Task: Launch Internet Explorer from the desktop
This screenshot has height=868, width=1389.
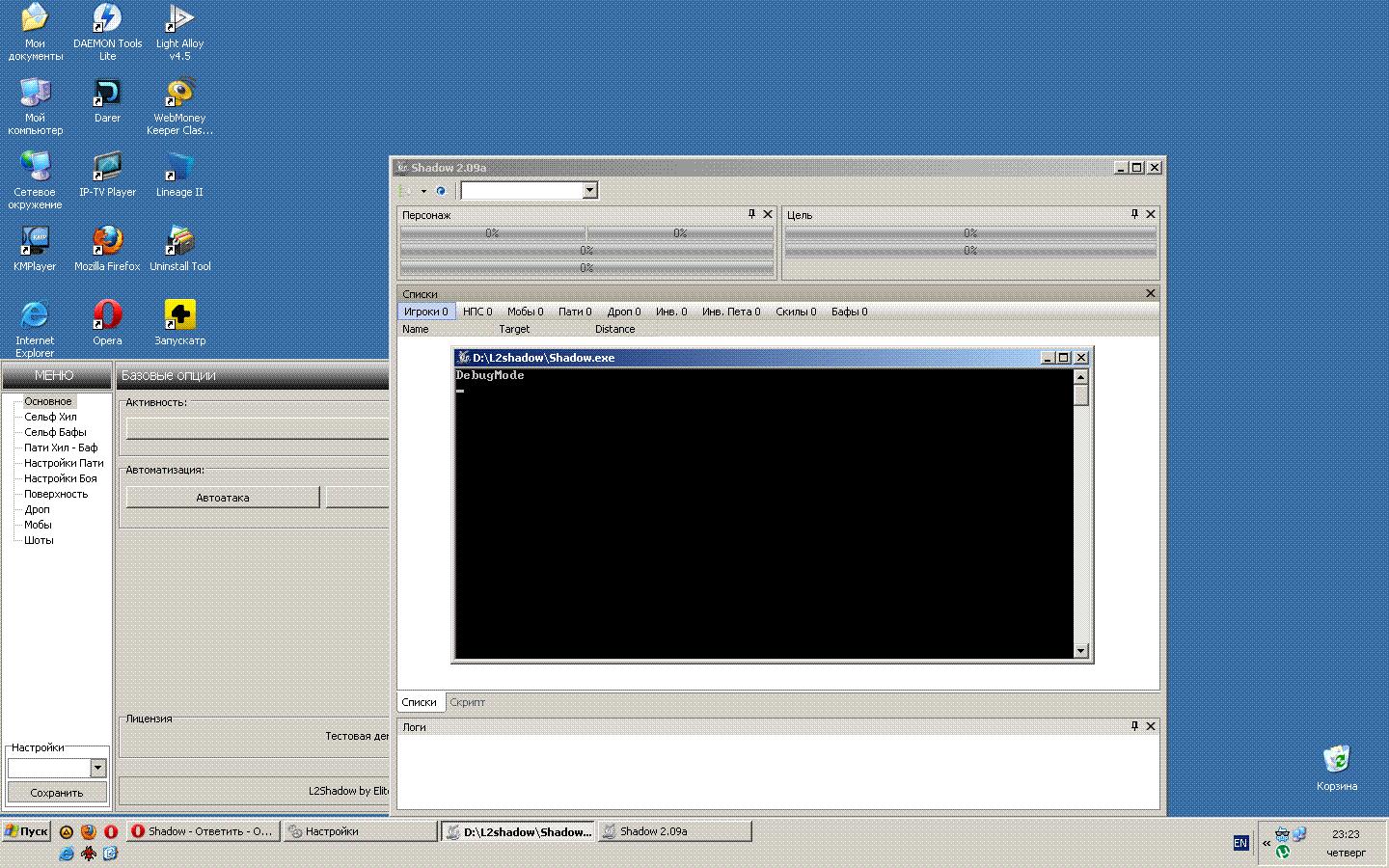Action: pos(35,329)
